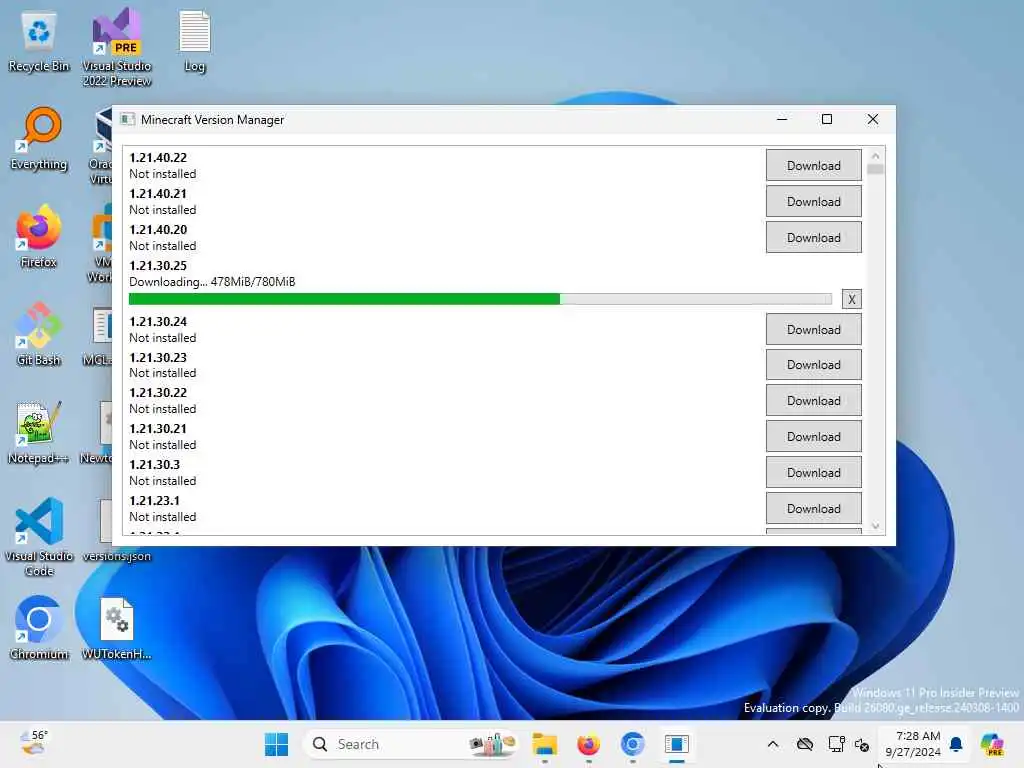
Task: Open the Windows Start menu
Action: (x=276, y=744)
